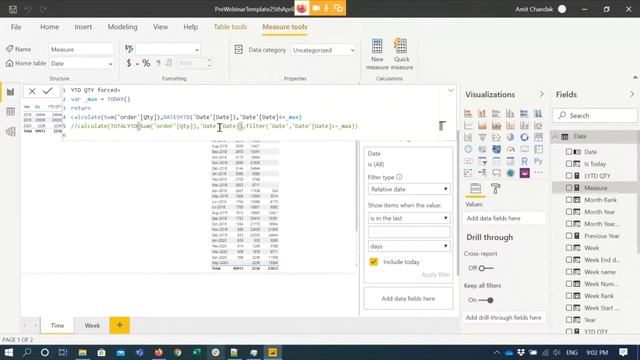Toggle the Cross-report switch
The width and height of the screenshot is (640, 360).
click(485, 268)
